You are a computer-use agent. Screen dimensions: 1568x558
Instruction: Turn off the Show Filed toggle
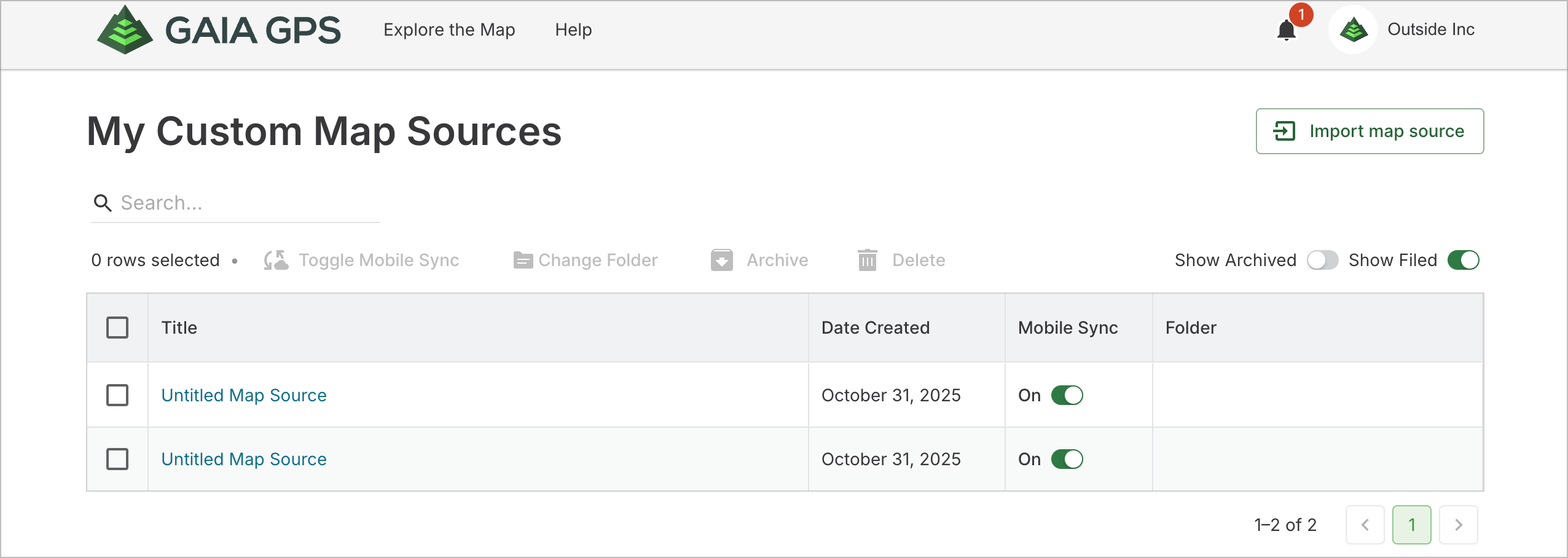(1463, 261)
